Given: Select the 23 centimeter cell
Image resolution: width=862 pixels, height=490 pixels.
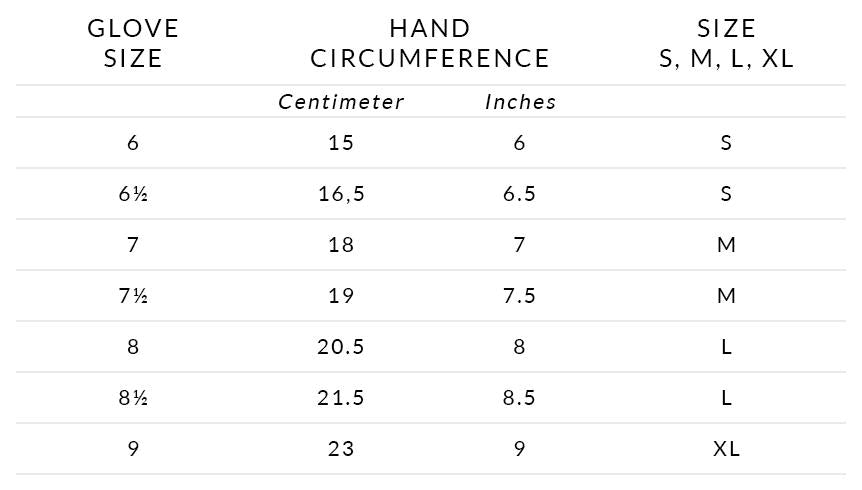Looking at the screenshot, I should 341,449.
